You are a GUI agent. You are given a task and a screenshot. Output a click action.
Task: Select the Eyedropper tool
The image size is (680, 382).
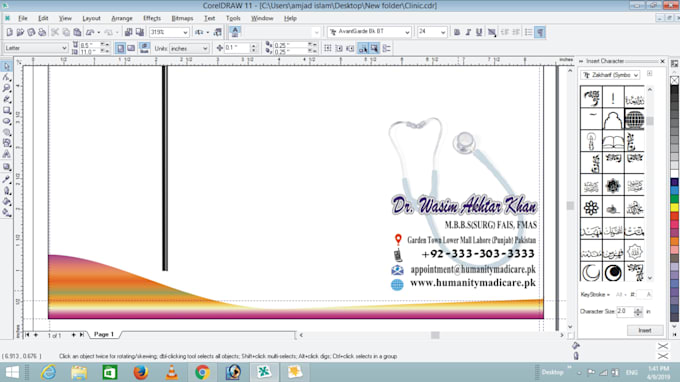7,179
